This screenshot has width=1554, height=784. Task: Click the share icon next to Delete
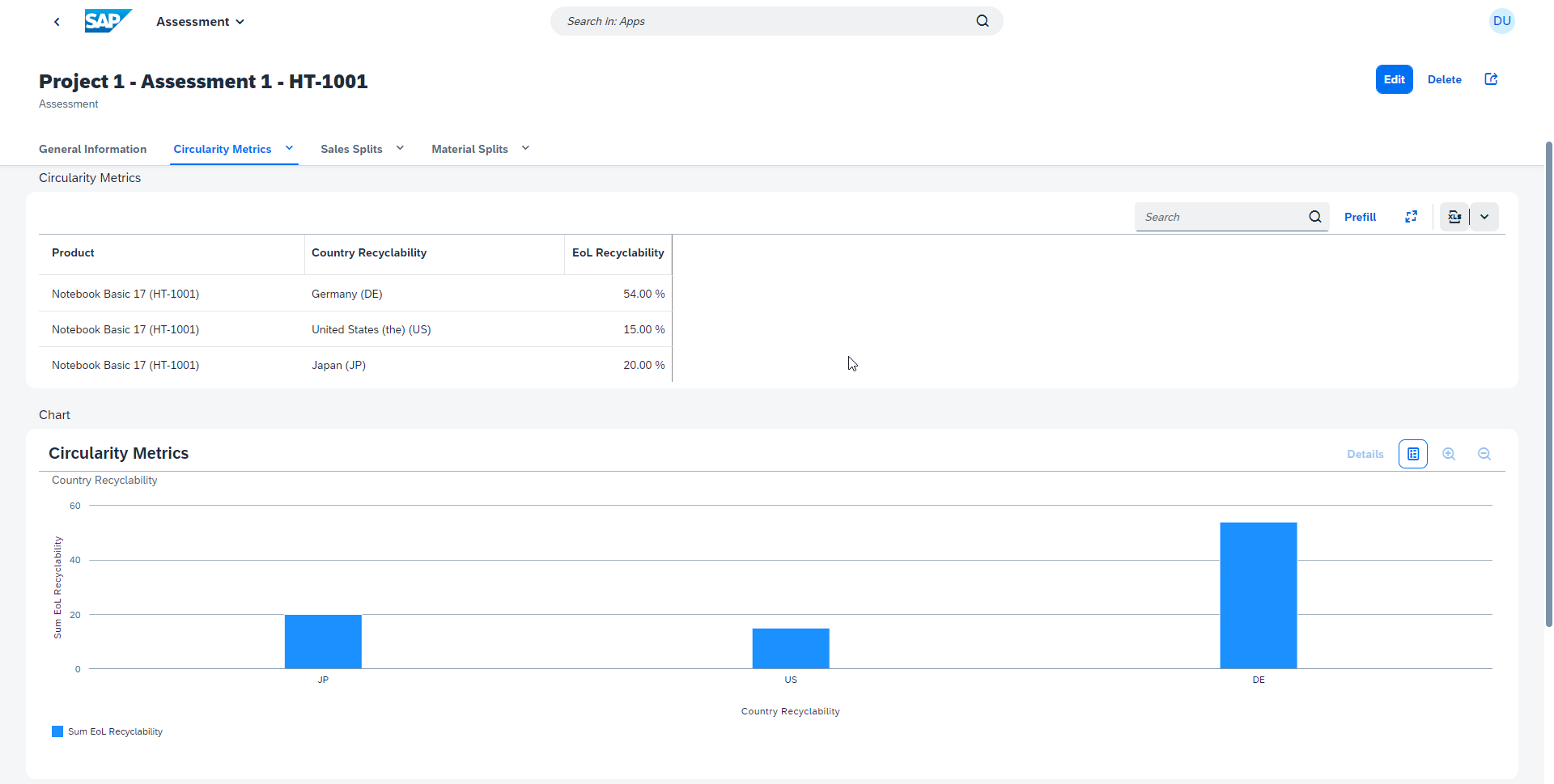[x=1491, y=79]
